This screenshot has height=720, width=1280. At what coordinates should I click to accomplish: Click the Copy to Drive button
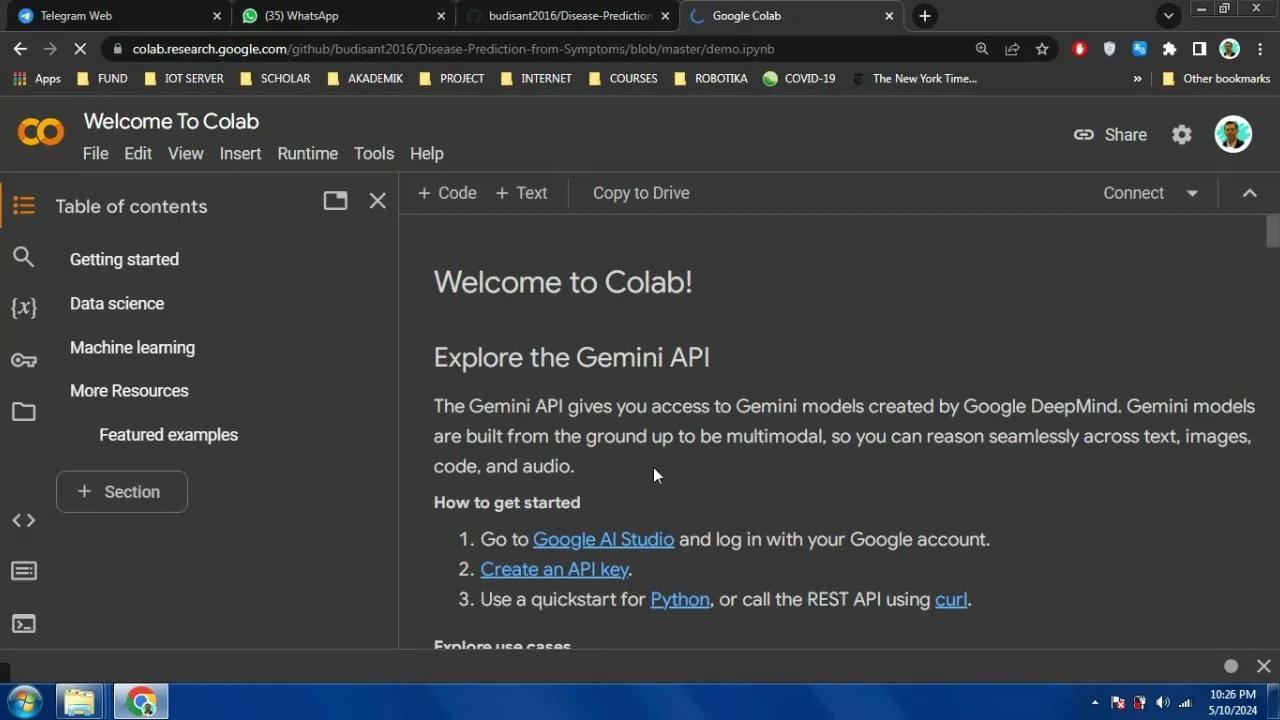(x=641, y=192)
